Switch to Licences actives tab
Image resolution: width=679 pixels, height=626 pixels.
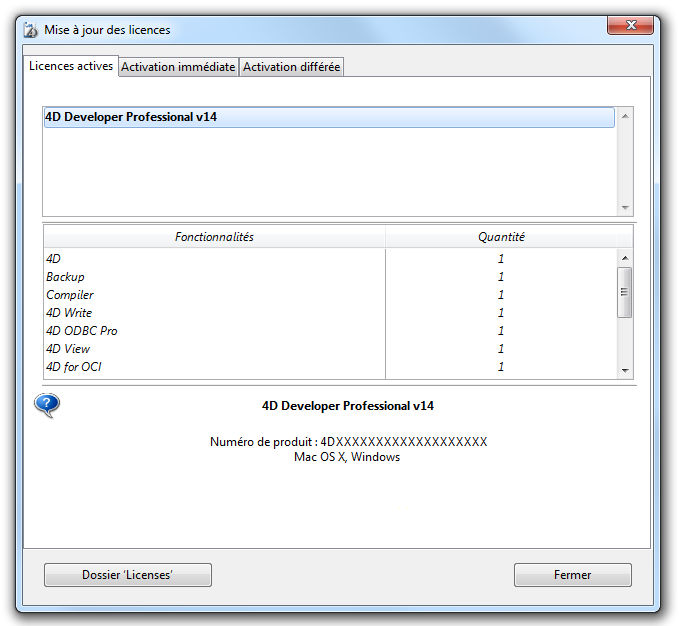(71, 66)
